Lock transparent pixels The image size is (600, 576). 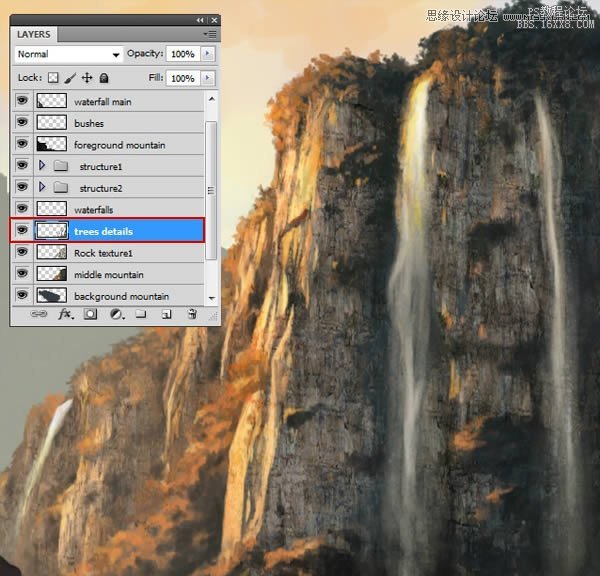tap(53, 78)
